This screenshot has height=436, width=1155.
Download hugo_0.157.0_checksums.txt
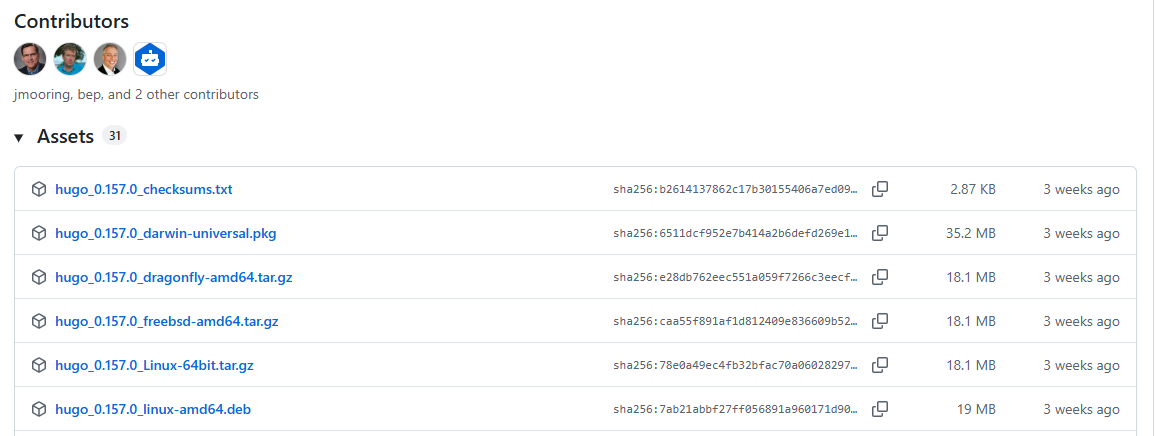(x=144, y=189)
